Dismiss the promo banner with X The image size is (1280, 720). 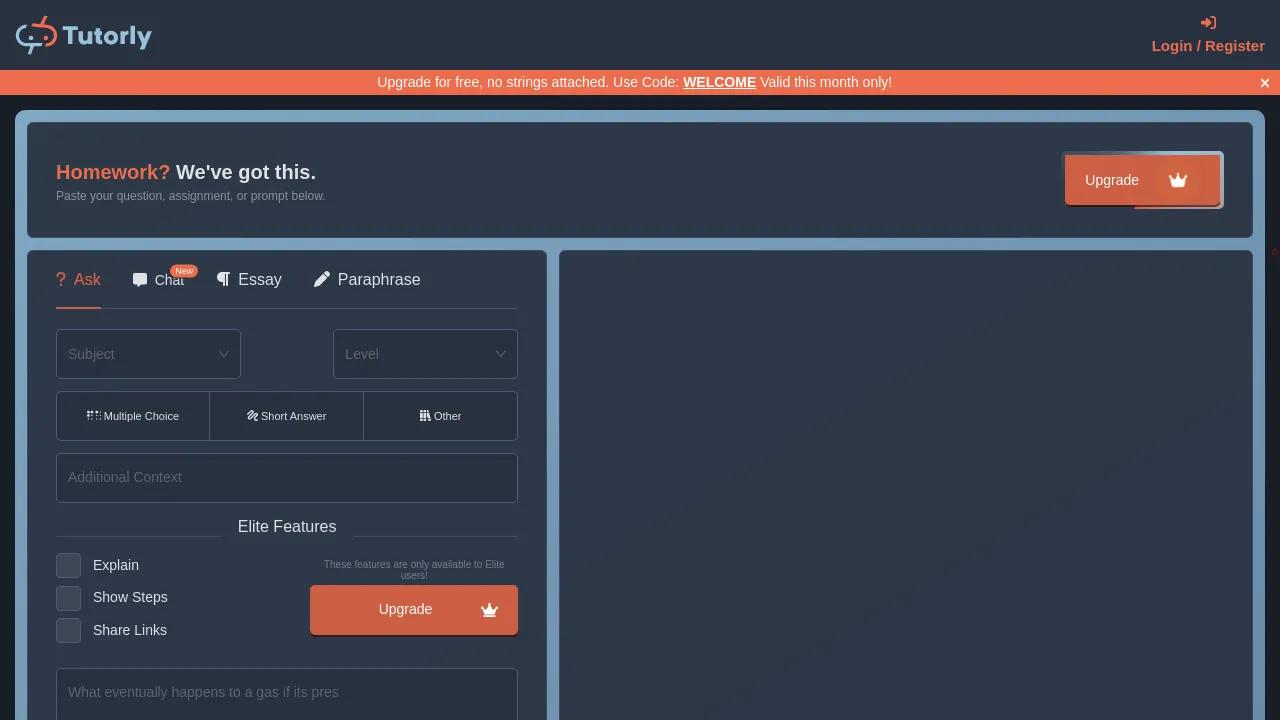coord(1265,83)
